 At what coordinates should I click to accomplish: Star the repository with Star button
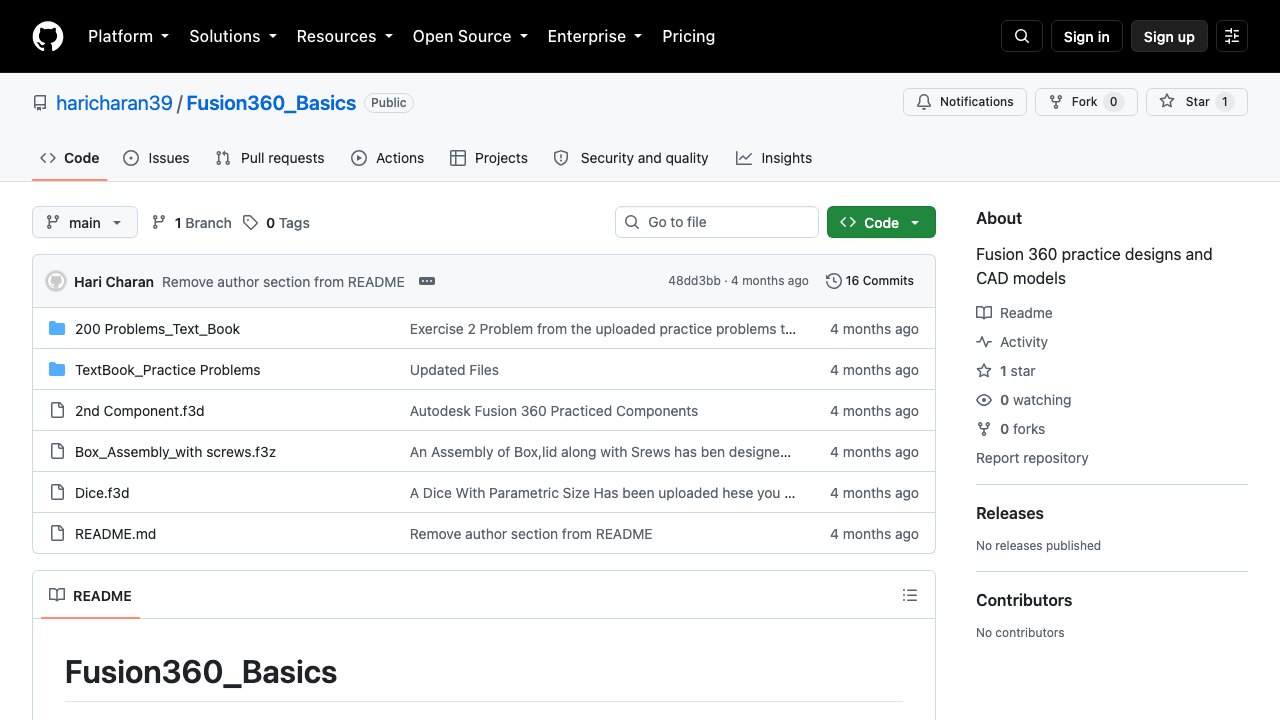click(x=1197, y=102)
